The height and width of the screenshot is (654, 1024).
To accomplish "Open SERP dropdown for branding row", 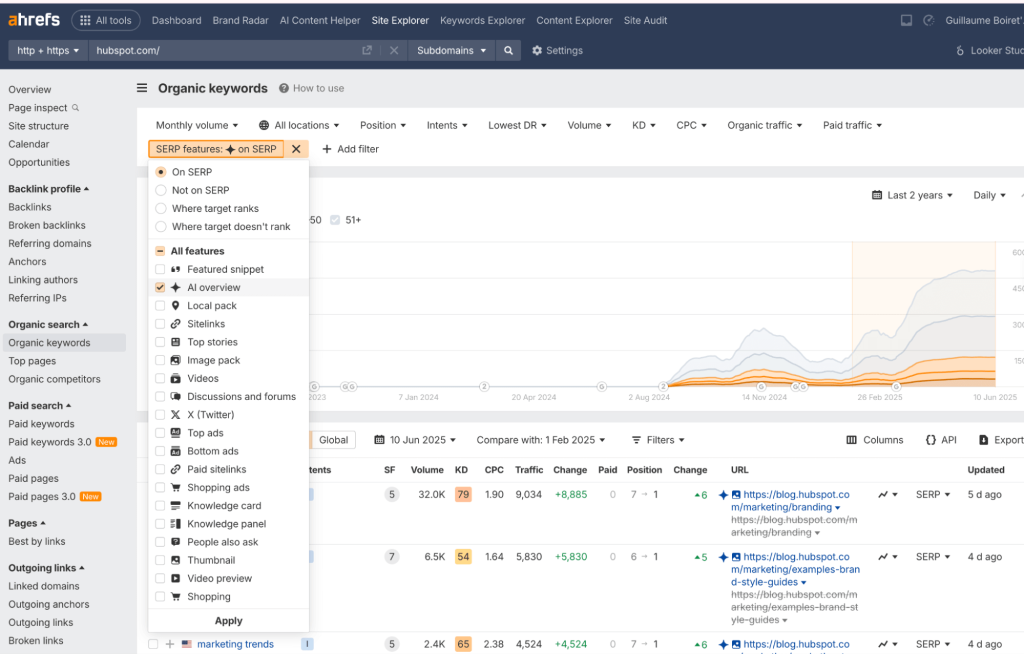I will click(x=933, y=495).
